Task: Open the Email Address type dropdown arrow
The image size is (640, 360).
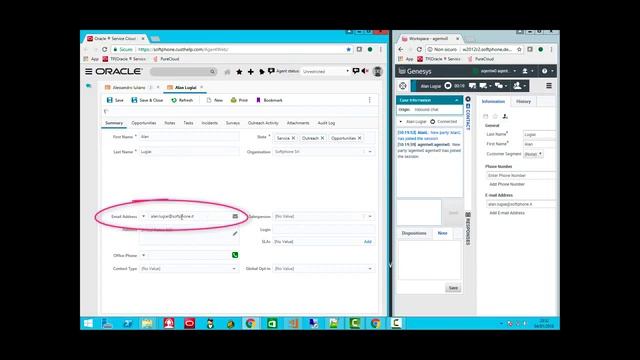Action: tap(143, 216)
